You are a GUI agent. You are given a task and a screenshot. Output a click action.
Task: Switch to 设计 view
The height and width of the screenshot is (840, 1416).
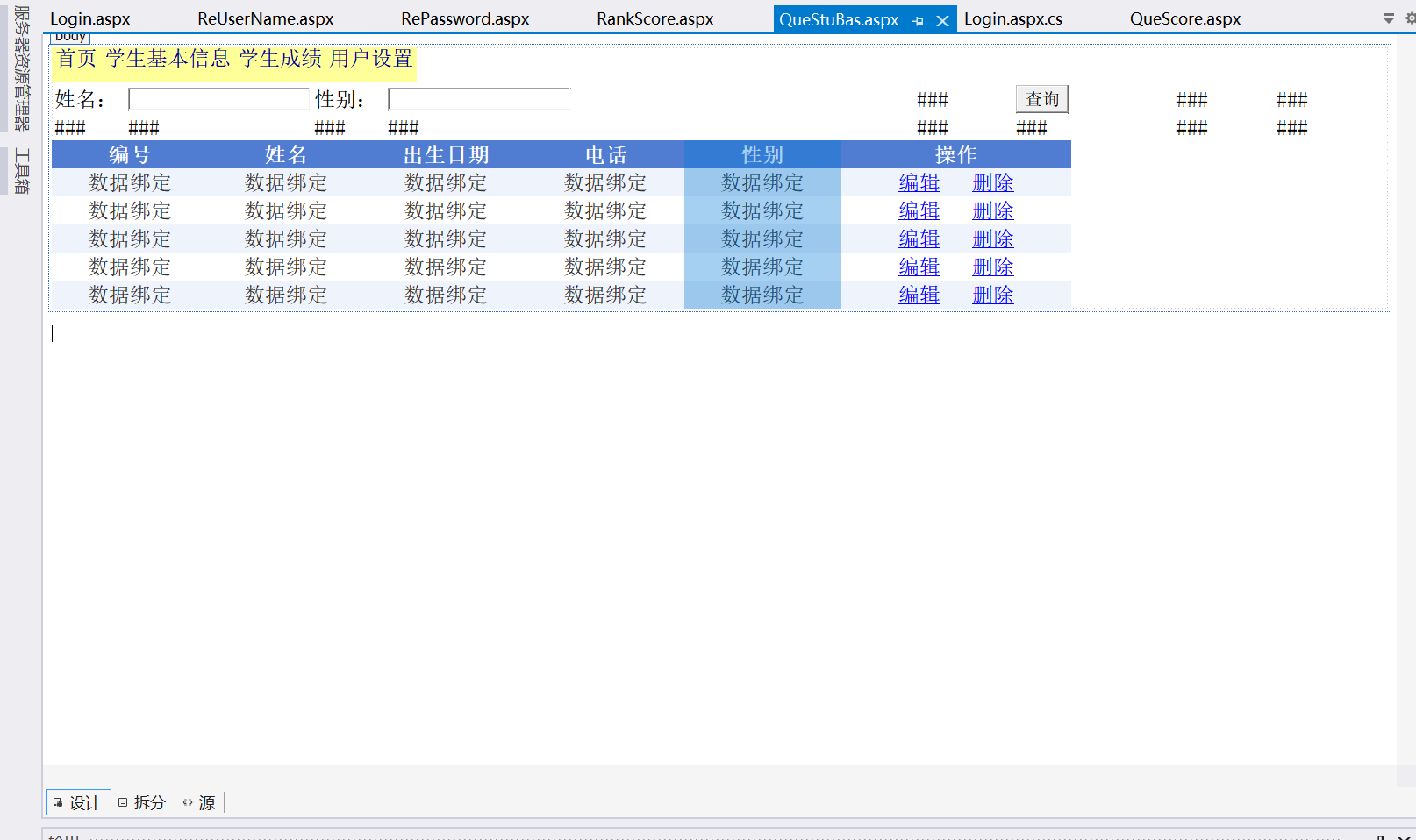[78, 802]
